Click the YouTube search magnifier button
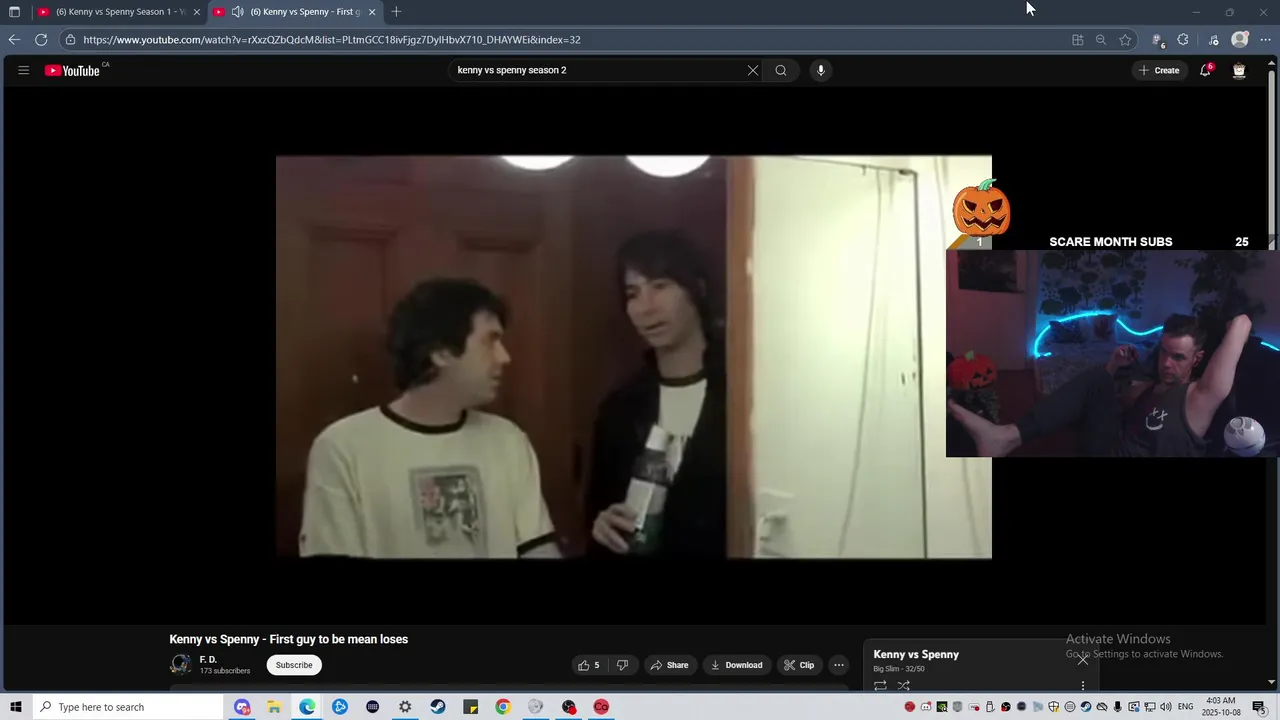The height and width of the screenshot is (720, 1280). point(781,70)
